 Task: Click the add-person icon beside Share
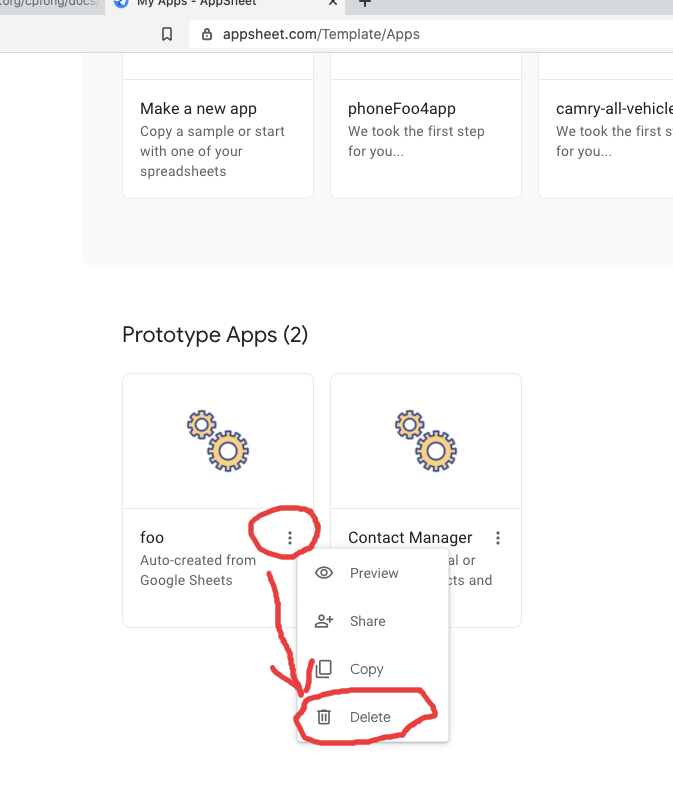point(324,621)
